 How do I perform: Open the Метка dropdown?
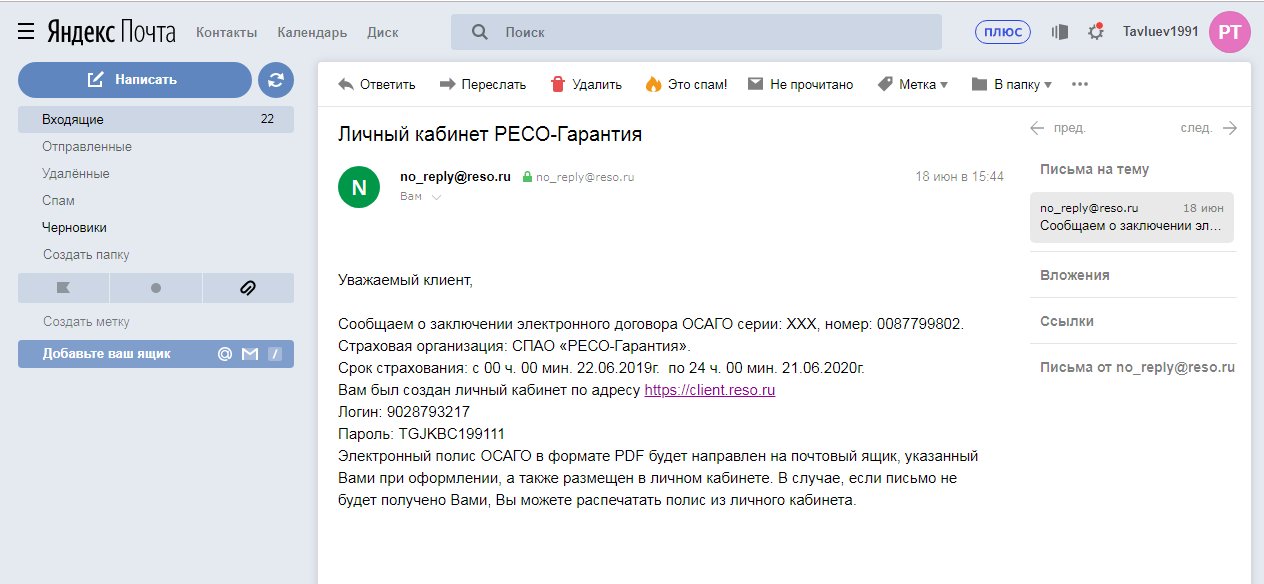913,84
